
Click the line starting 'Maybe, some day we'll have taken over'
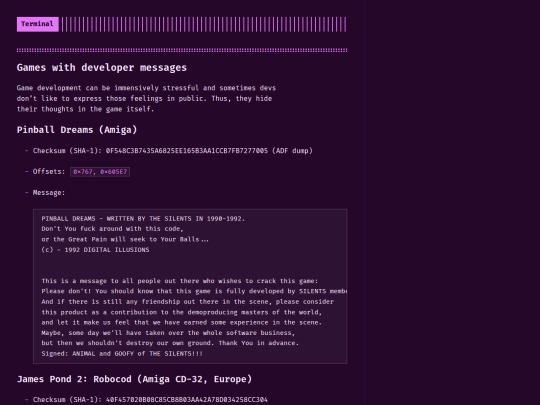coord(168,333)
